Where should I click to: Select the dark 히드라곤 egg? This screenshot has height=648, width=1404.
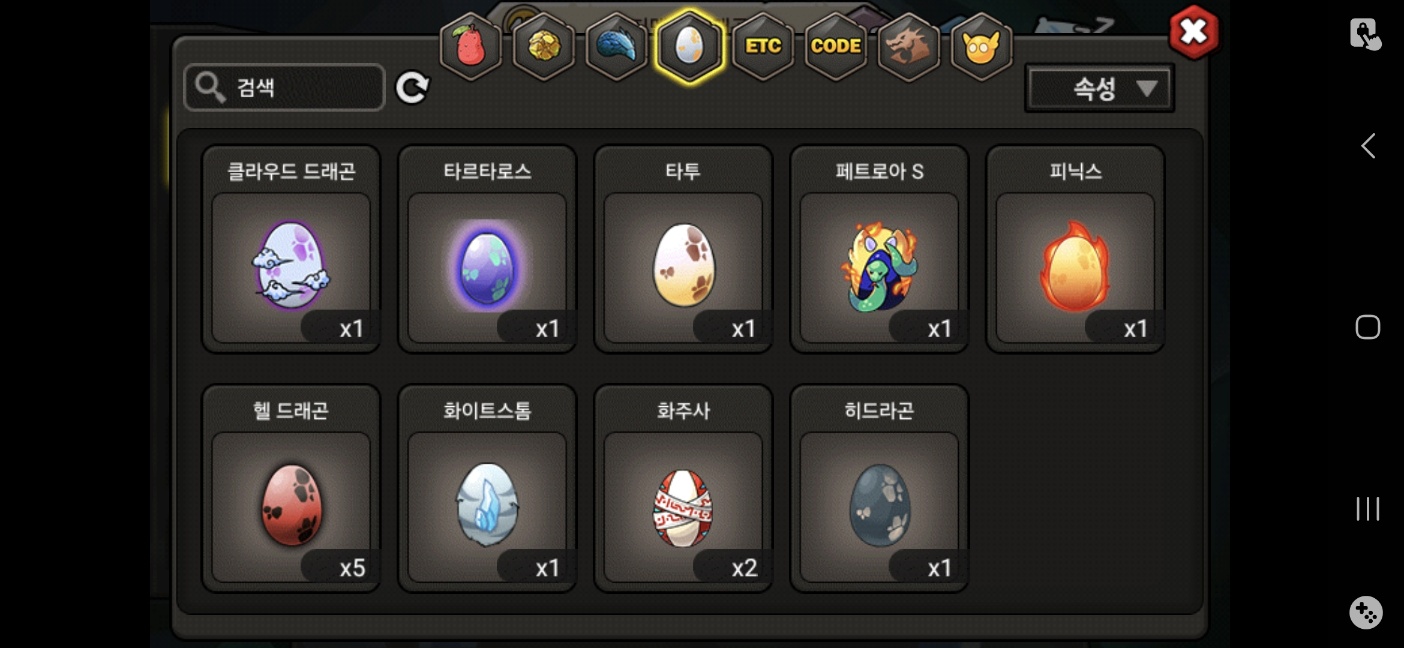(879, 488)
